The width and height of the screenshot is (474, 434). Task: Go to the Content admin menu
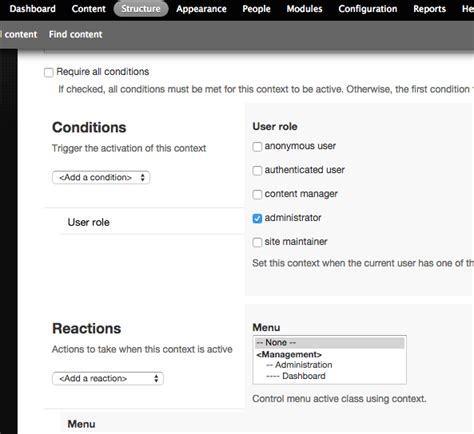pos(88,9)
